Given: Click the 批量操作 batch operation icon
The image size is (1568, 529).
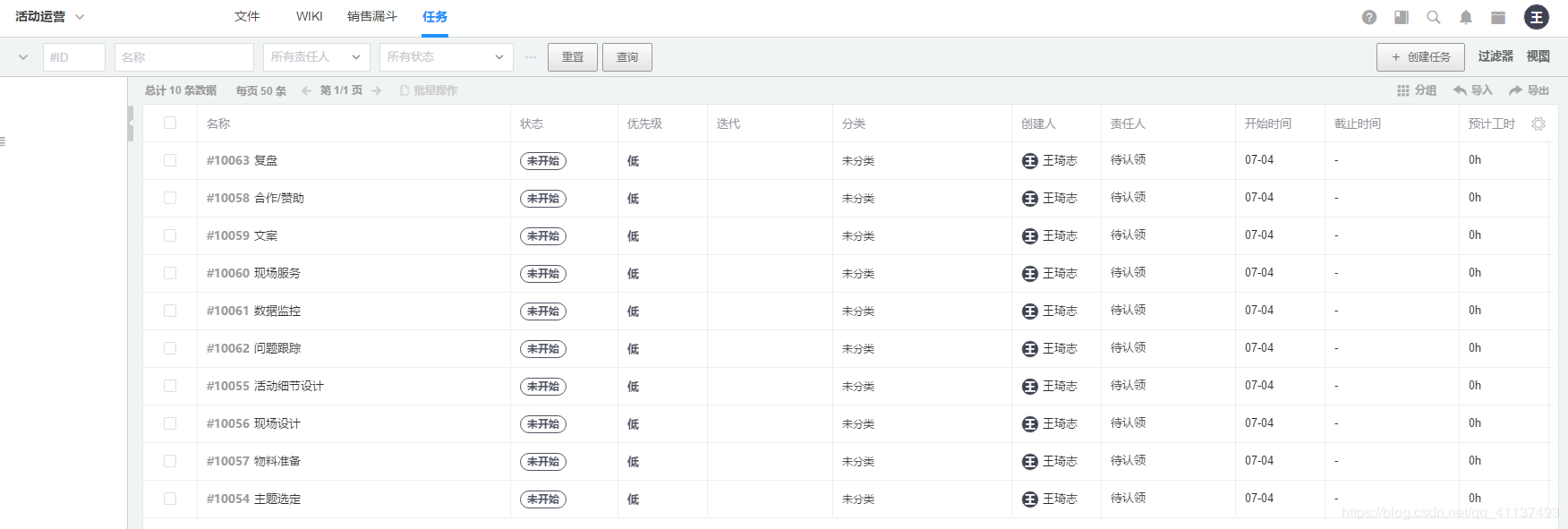Looking at the screenshot, I should 405,90.
